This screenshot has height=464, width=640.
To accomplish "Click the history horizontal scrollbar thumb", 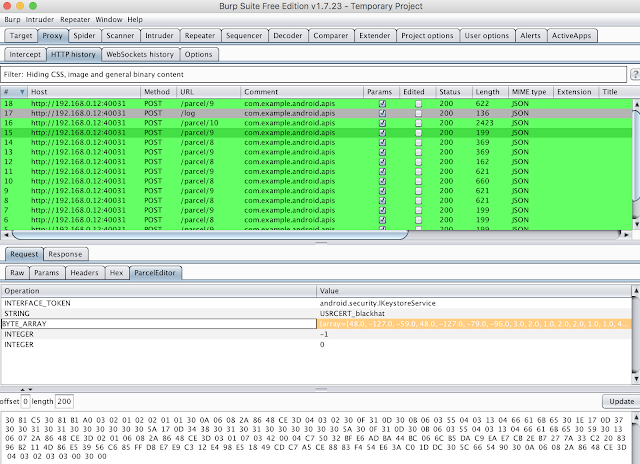I will tap(210, 235).
